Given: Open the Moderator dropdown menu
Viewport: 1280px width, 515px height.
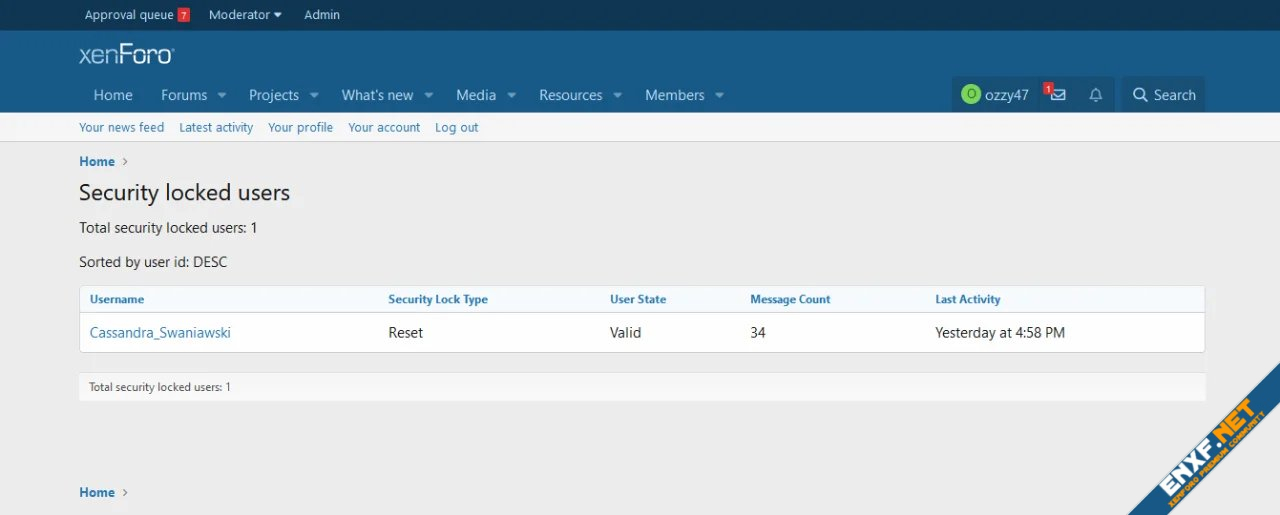Looking at the screenshot, I should point(245,15).
